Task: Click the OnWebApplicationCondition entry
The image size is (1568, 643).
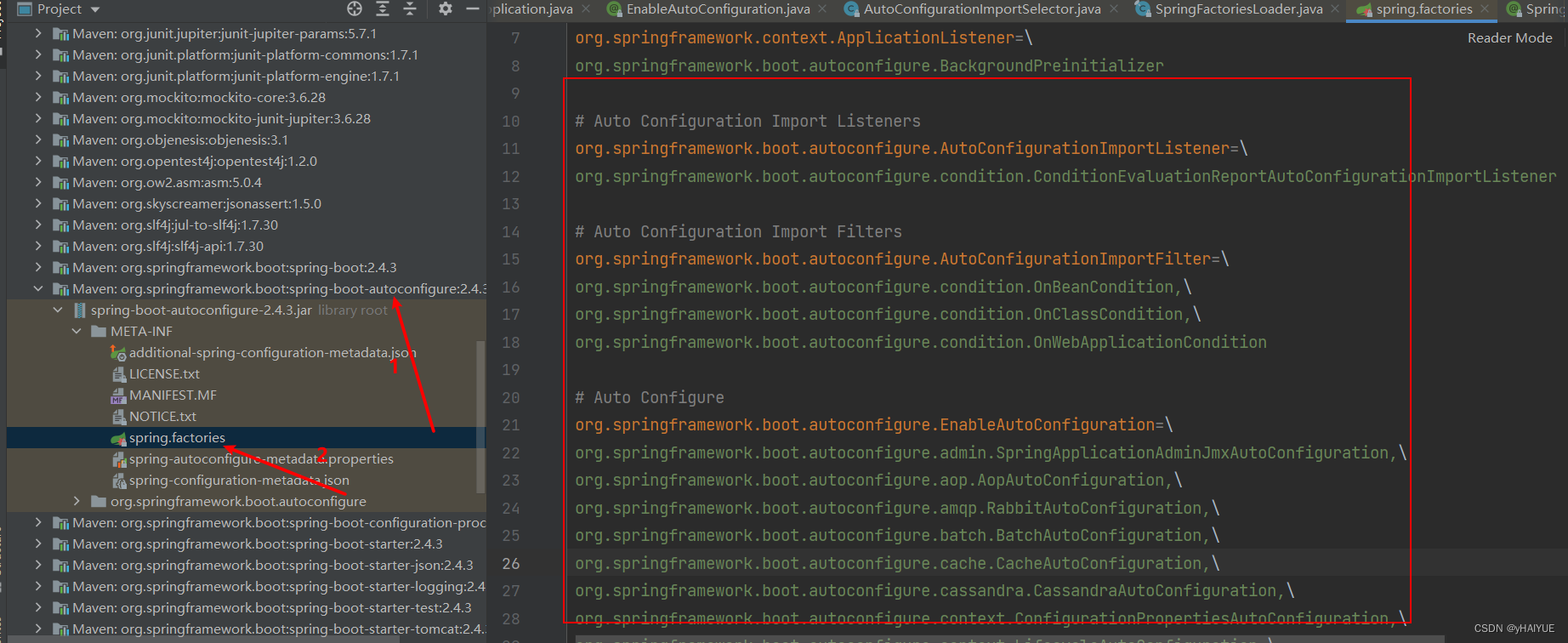Action: (x=921, y=342)
